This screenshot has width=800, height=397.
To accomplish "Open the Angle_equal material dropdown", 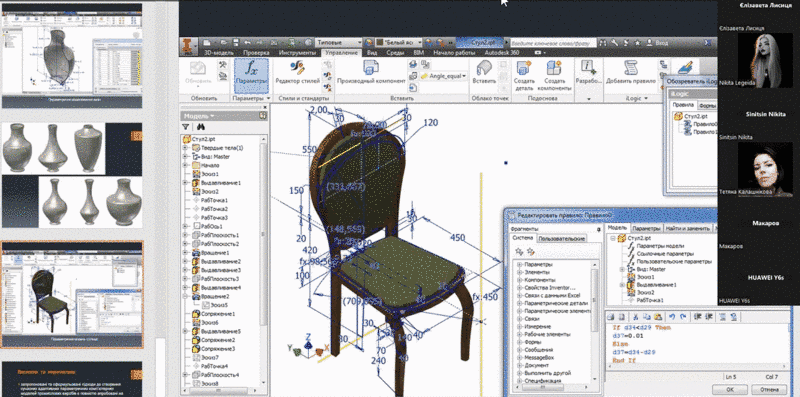I will tap(444, 76).
